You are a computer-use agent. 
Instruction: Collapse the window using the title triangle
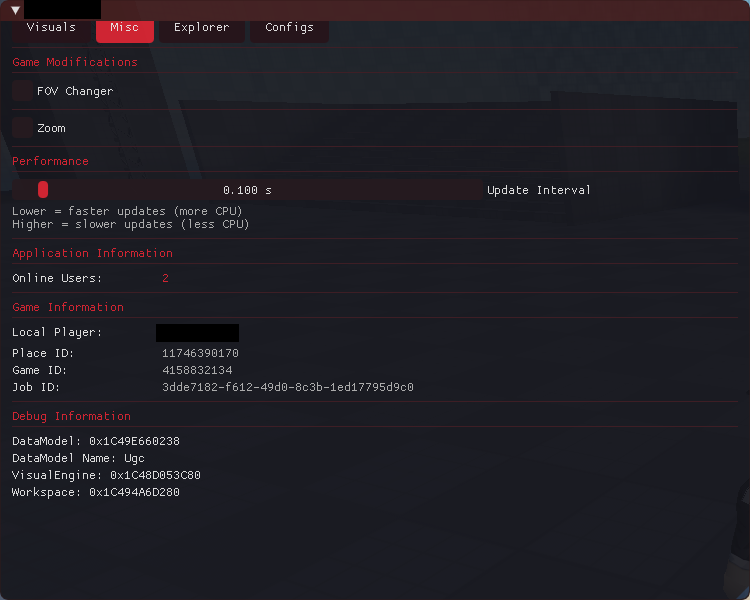coord(15,10)
